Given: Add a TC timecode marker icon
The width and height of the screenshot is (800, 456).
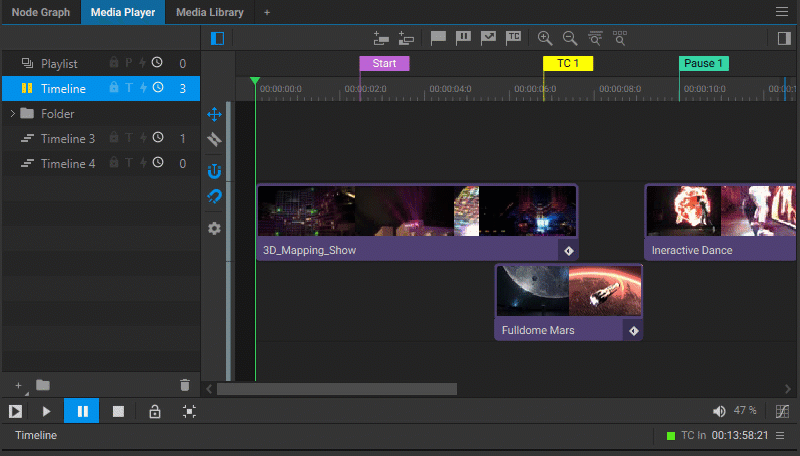Looking at the screenshot, I should pyautogui.click(x=513, y=38).
